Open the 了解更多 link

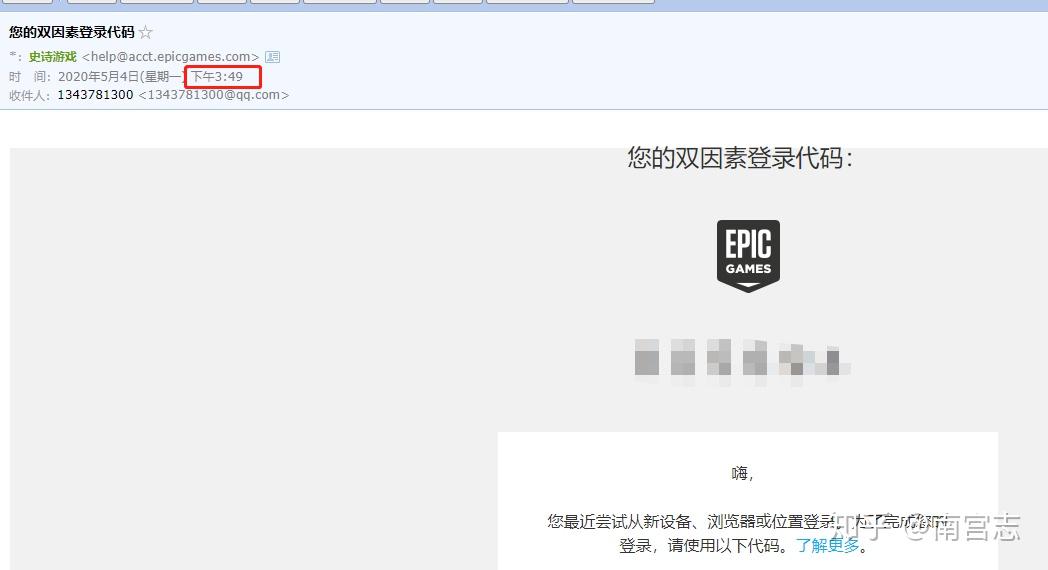(x=827, y=545)
